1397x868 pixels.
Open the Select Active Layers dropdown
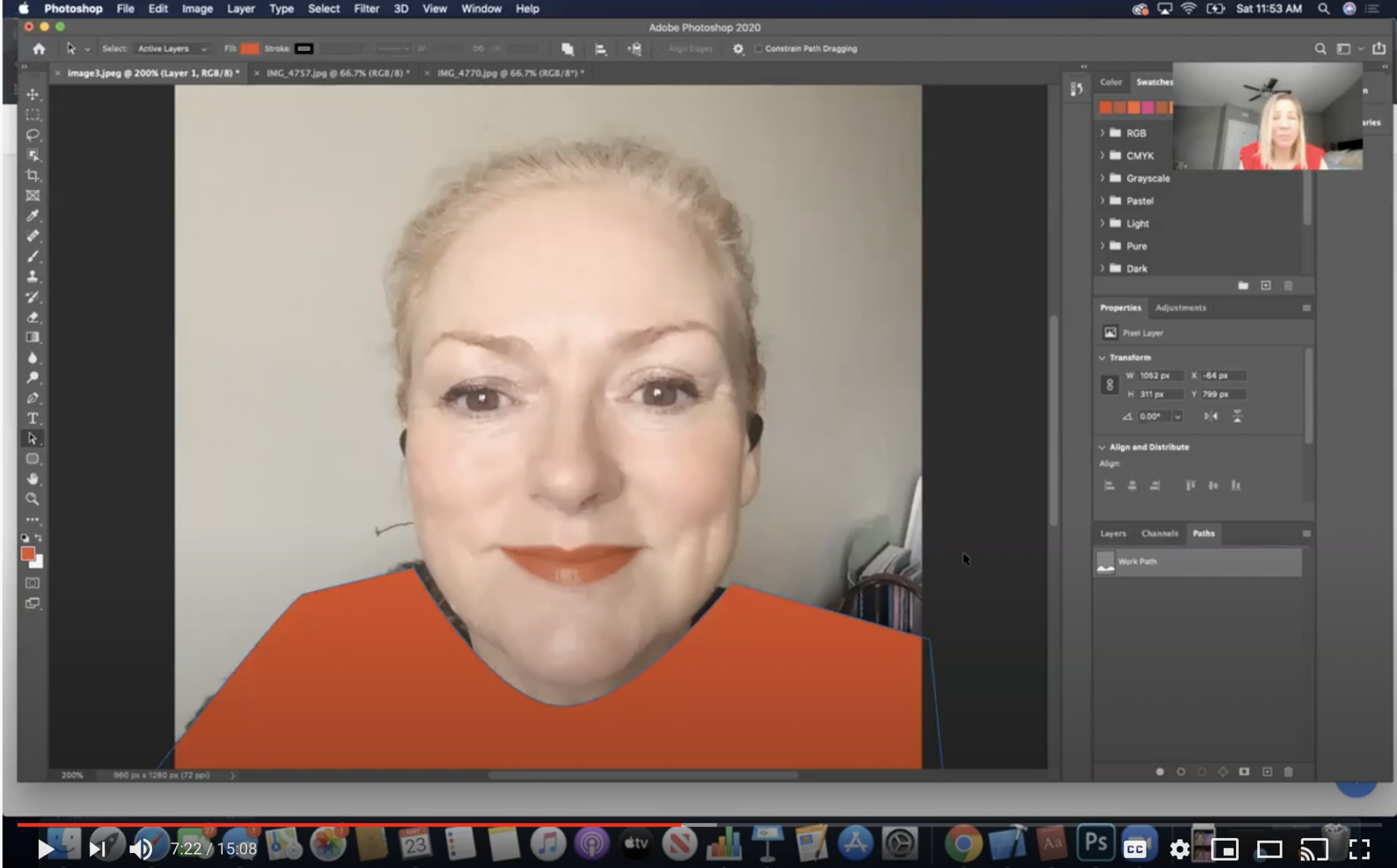pyautogui.click(x=172, y=49)
